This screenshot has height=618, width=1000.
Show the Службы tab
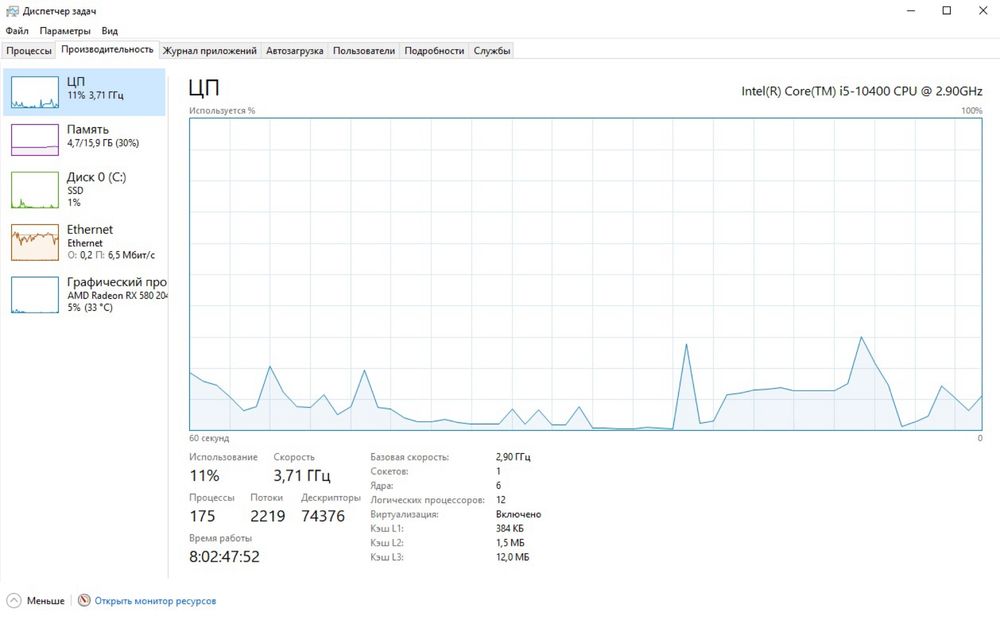pos(492,51)
